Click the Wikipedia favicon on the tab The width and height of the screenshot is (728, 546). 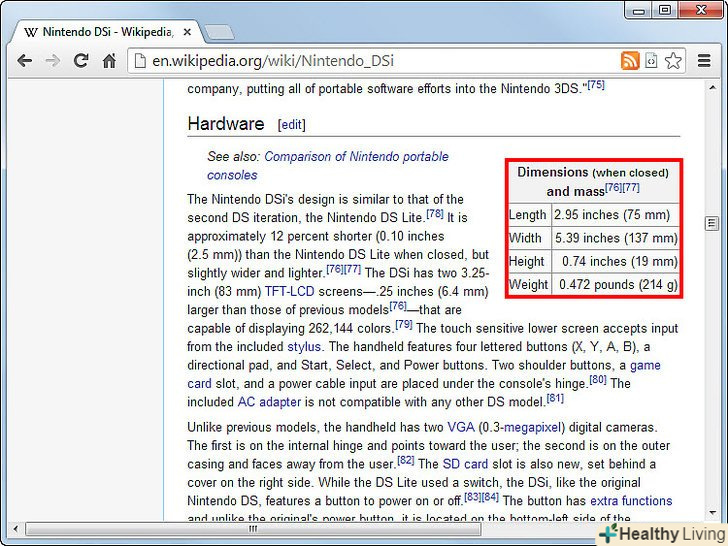coord(31,32)
